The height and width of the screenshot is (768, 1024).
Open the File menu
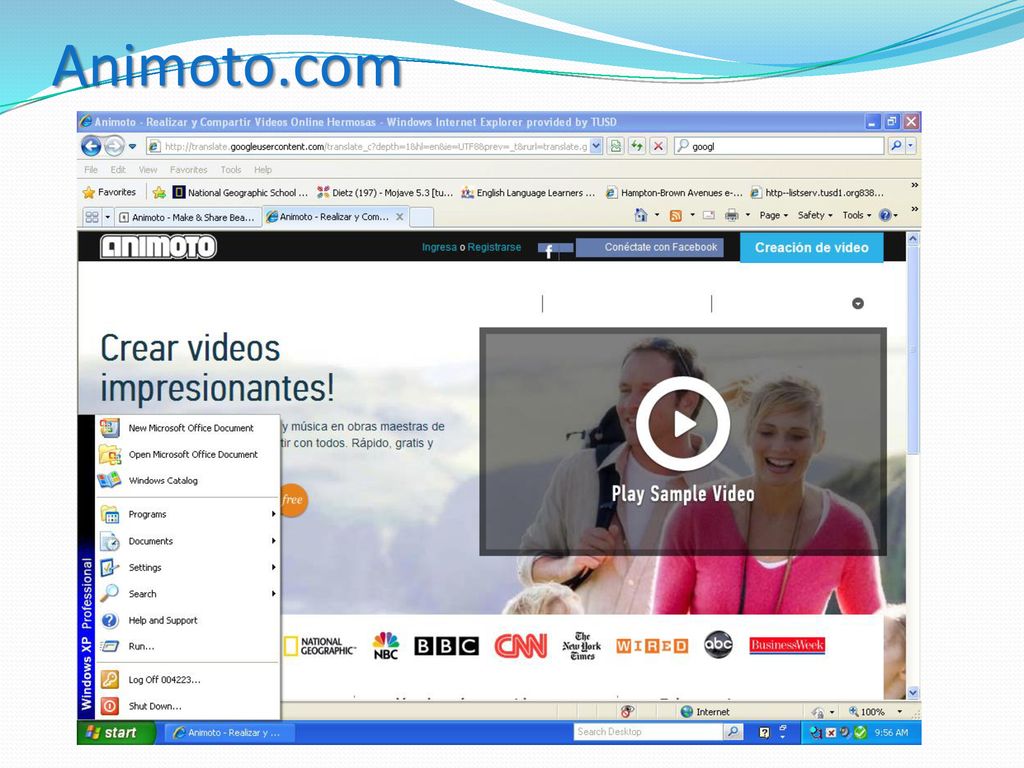pyautogui.click(x=91, y=170)
